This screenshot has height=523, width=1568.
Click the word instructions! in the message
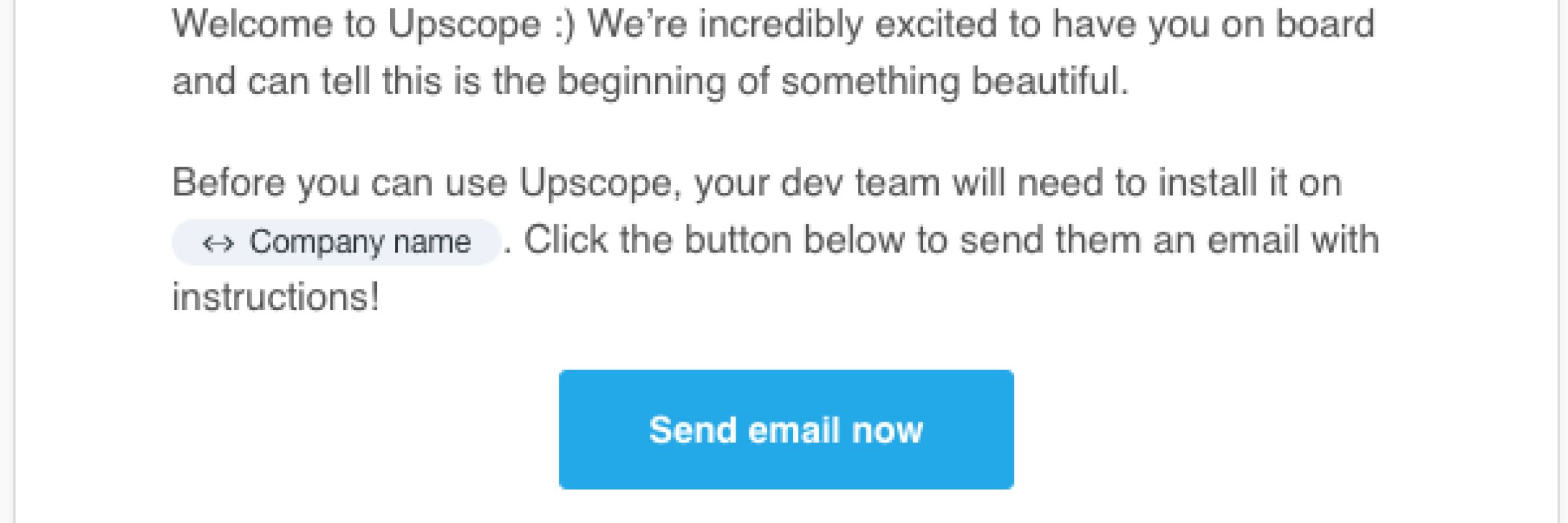tap(276, 297)
